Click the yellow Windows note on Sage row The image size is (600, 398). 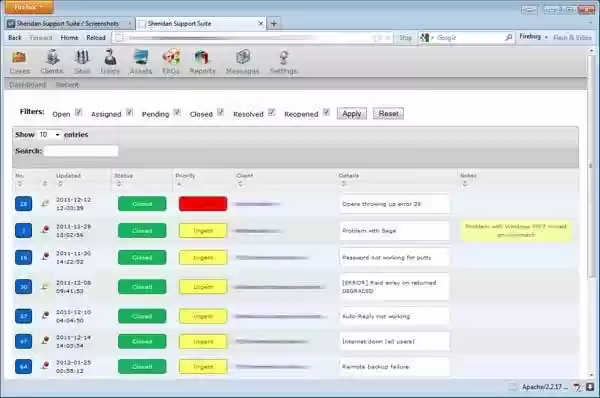point(516,231)
